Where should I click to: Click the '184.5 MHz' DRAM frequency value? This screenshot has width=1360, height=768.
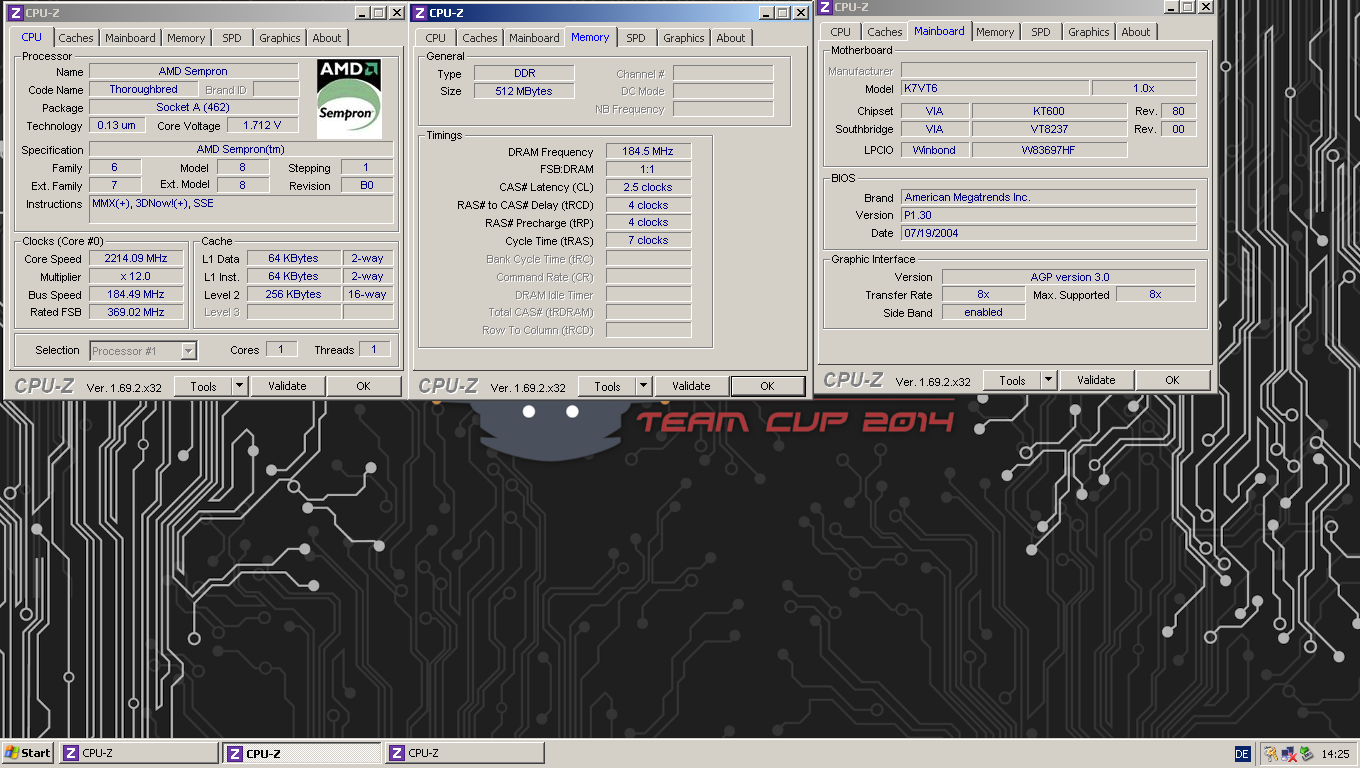648,151
